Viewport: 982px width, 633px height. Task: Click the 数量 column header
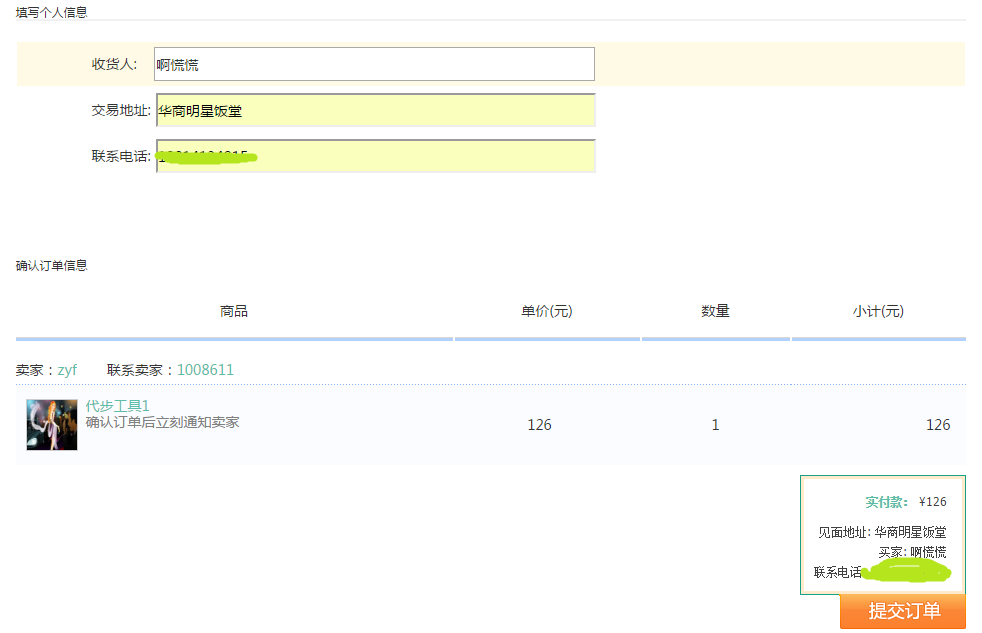tap(715, 311)
